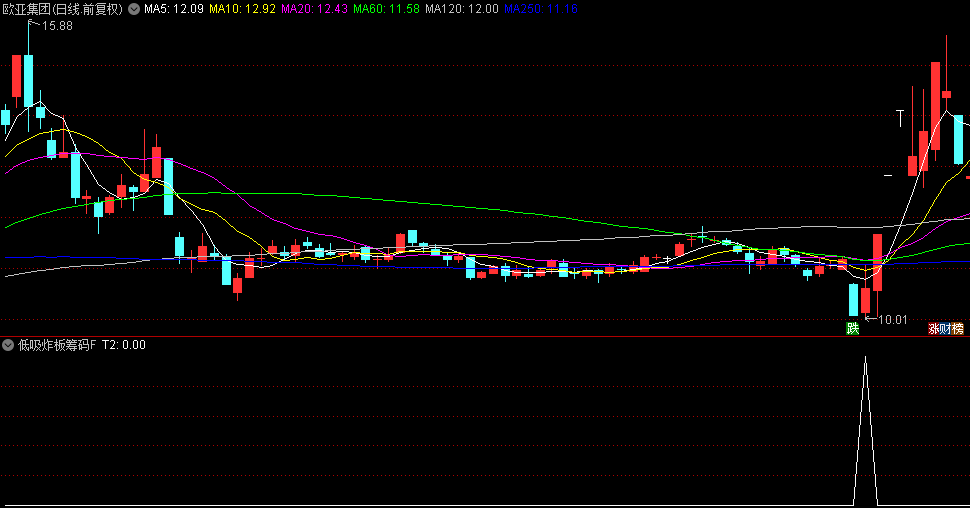This screenshot has width=970, height=508.
Task: Click the red 涨 marker icon
Action: tap(934, 329)
